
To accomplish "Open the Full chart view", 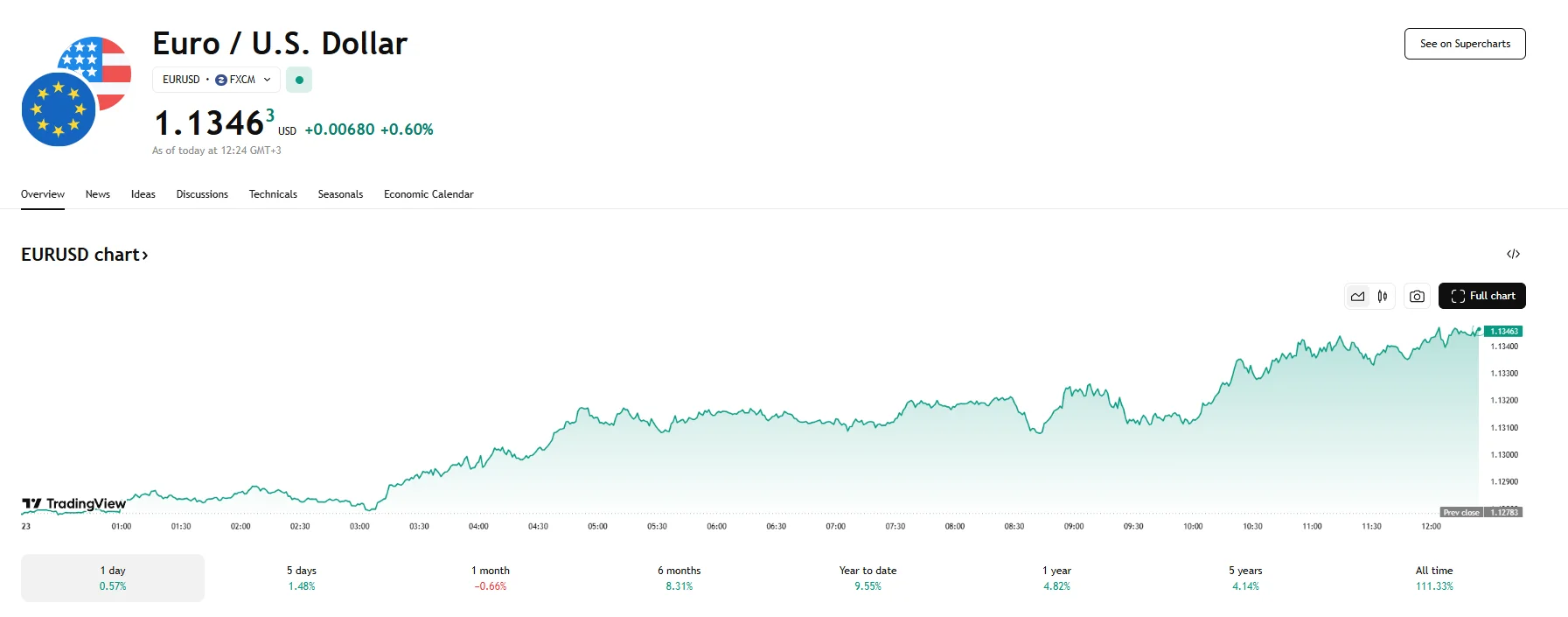I will tap(1482, 296).
